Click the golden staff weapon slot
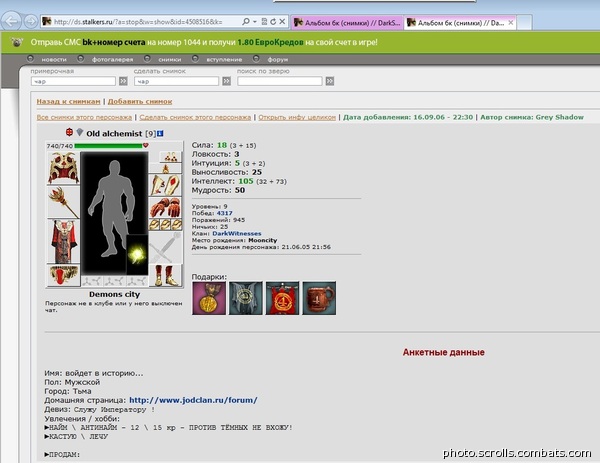600x463 pixels. [63, 202]
